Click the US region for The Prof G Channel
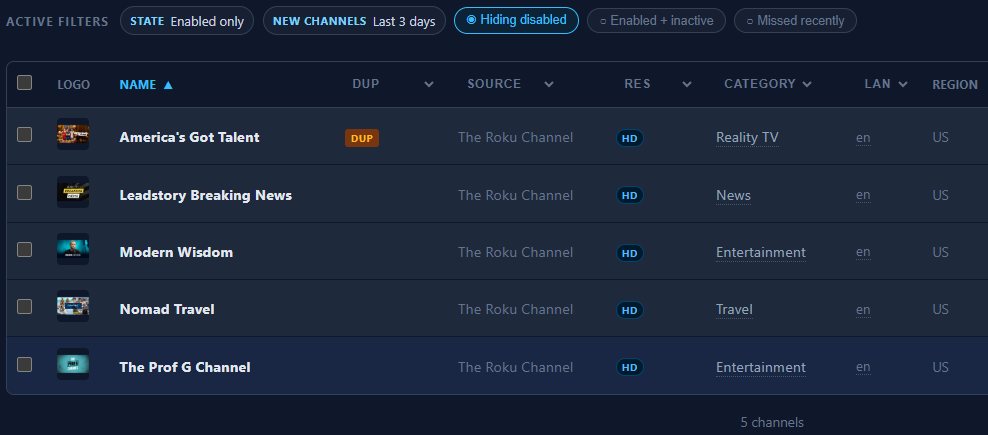The height and width of the screenshot is (435, 988). tap(941, 368)
